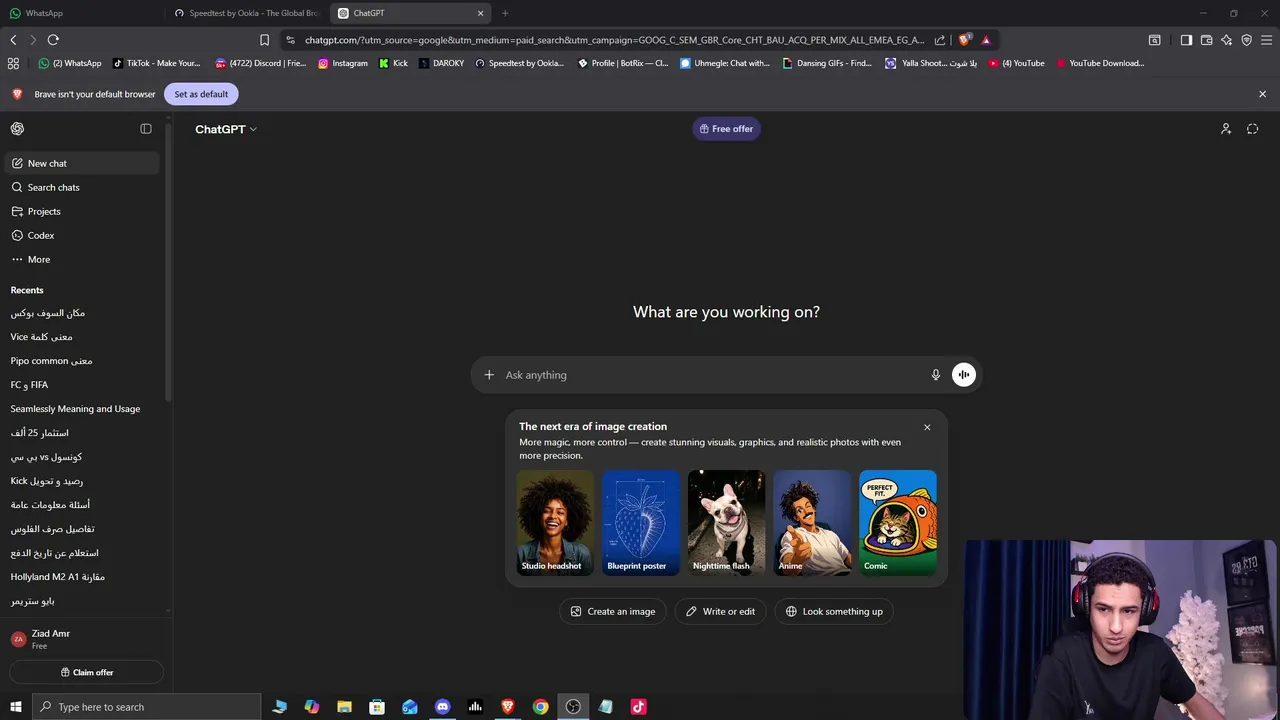The height and width of the screenshot is (720, 1280).
Task: Select the Blueprint poster thumbnail
Action: point(641,522)
